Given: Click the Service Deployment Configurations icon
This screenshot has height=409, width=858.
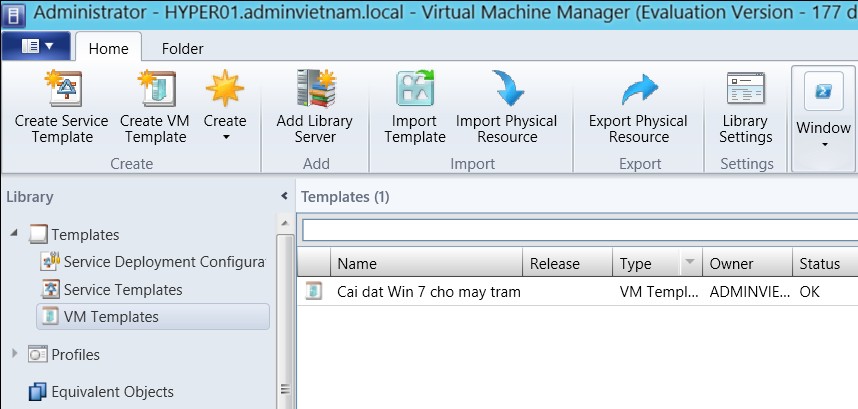Looking at the screenshot, I should click(x=50, y=261).
